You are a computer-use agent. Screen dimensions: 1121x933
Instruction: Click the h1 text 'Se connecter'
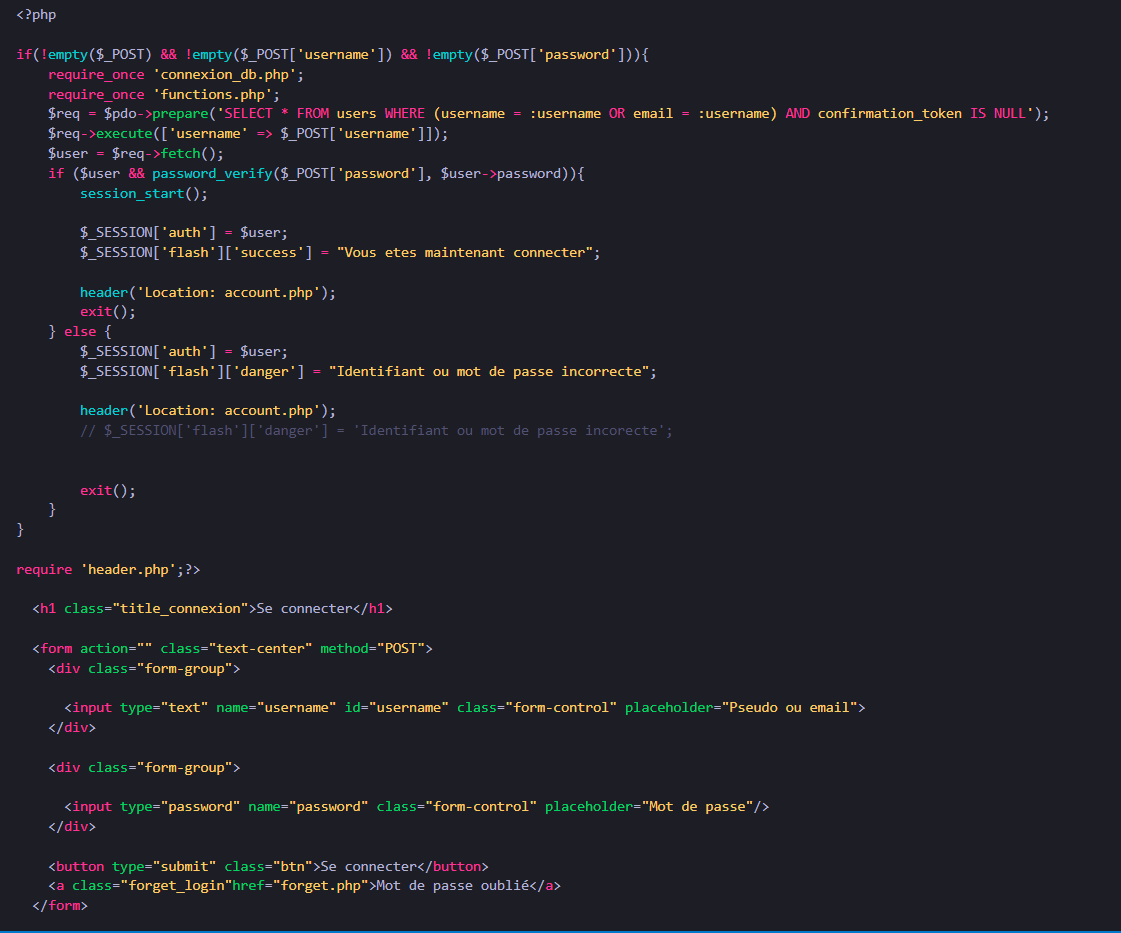point(305,608)
